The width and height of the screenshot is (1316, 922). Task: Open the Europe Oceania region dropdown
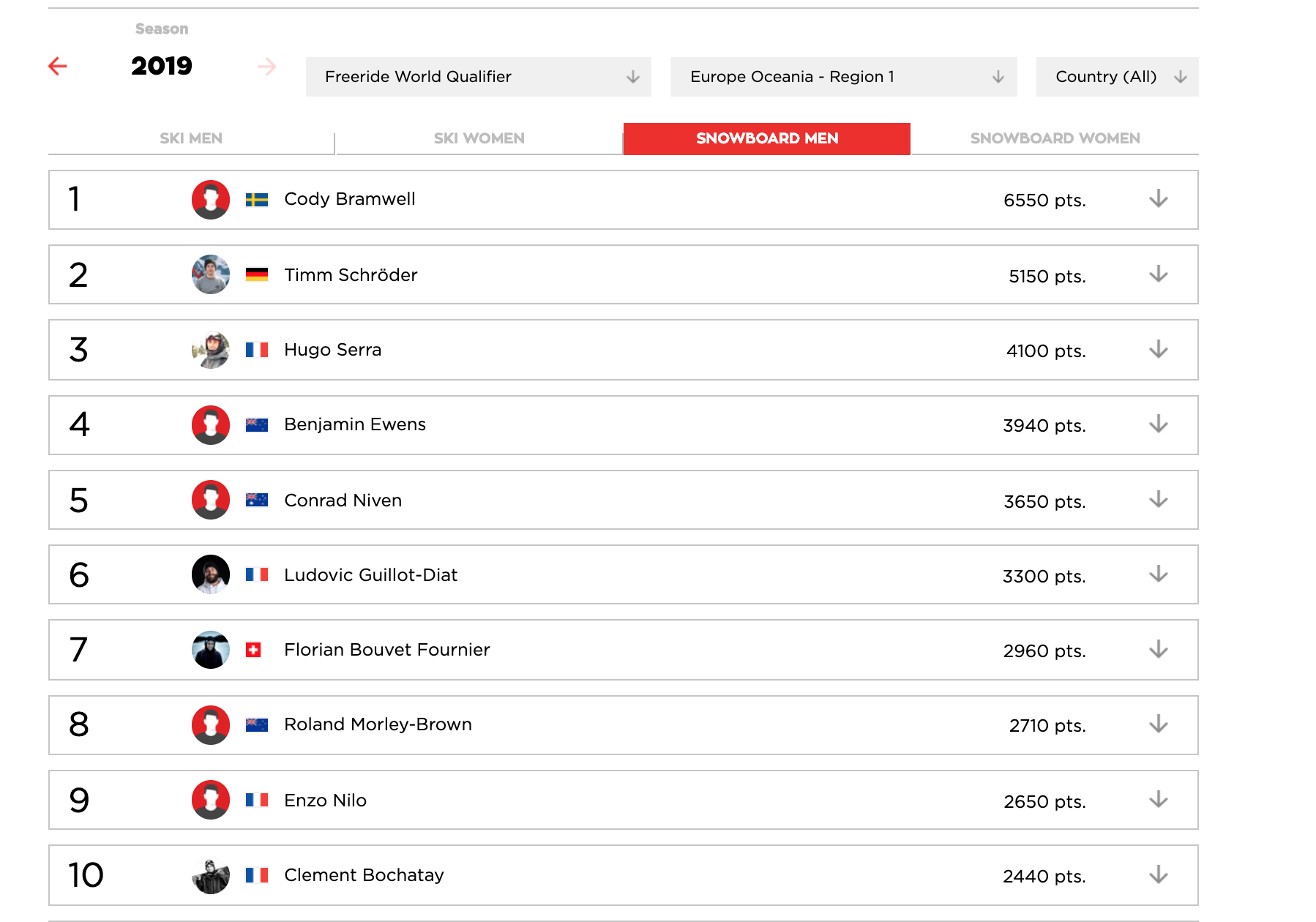click(843, 77)
